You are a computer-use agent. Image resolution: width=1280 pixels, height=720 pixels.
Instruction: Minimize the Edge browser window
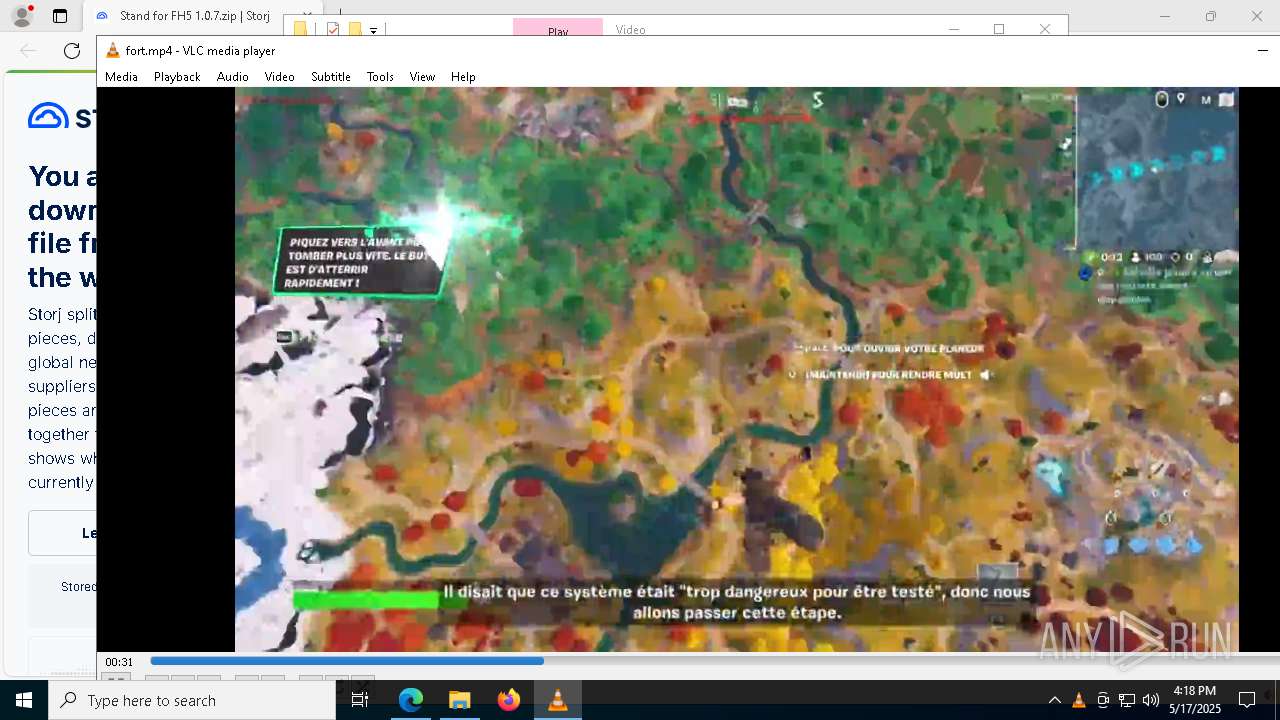[x=1165, y=16]
